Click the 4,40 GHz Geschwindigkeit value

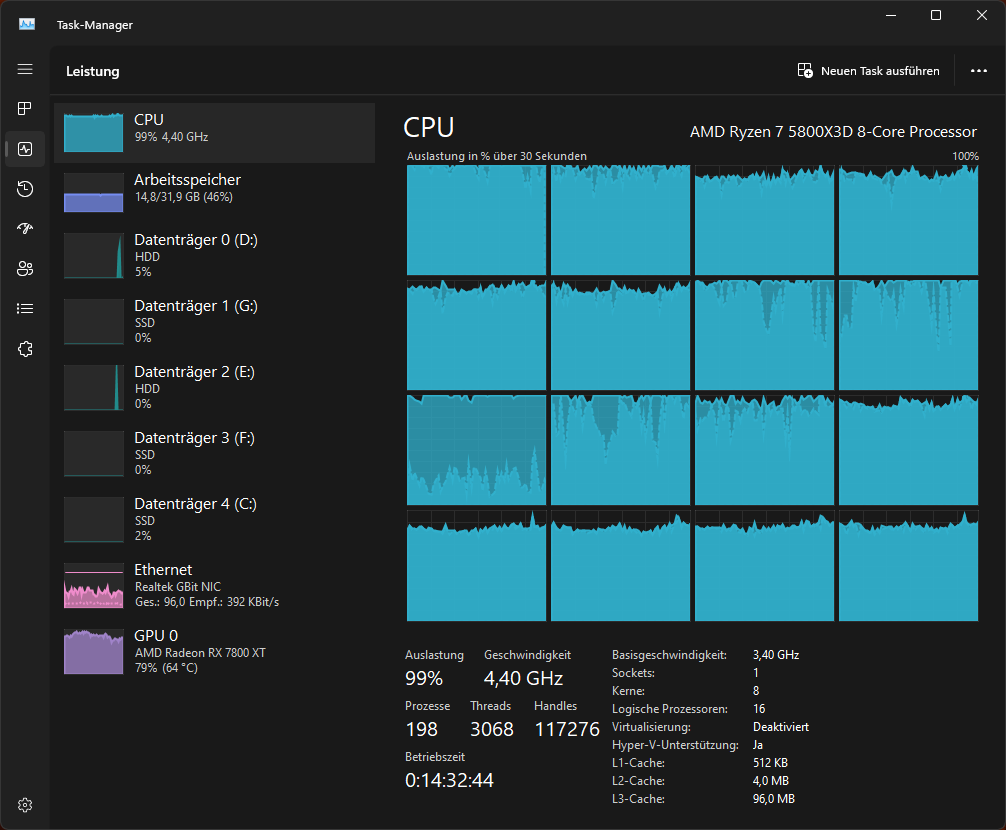tap(523, 678)
